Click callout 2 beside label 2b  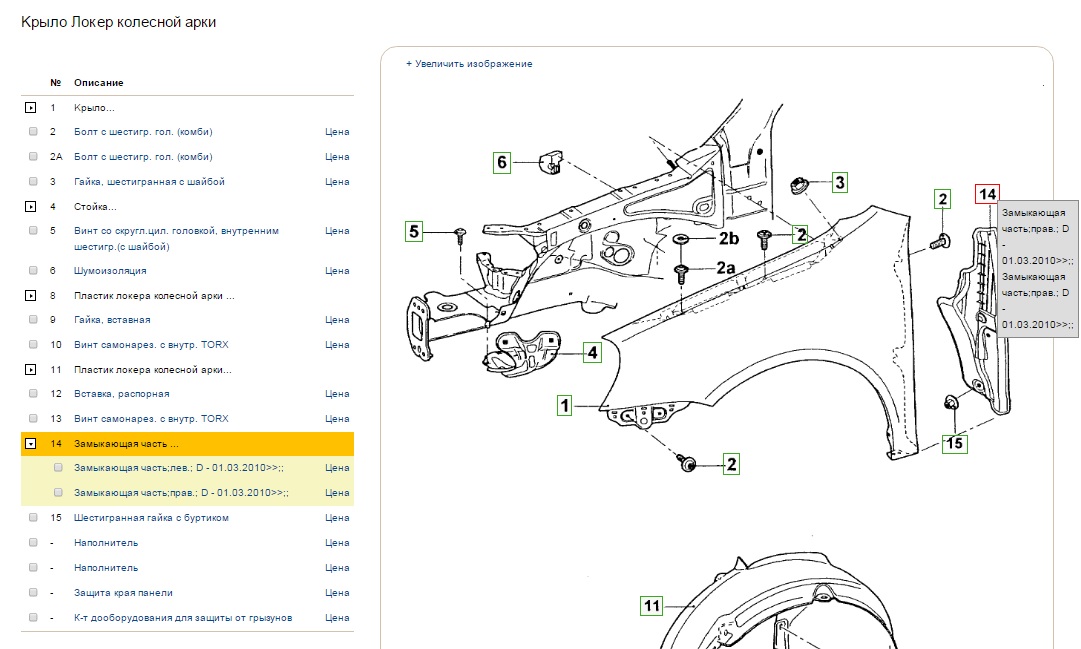(800, 234)
